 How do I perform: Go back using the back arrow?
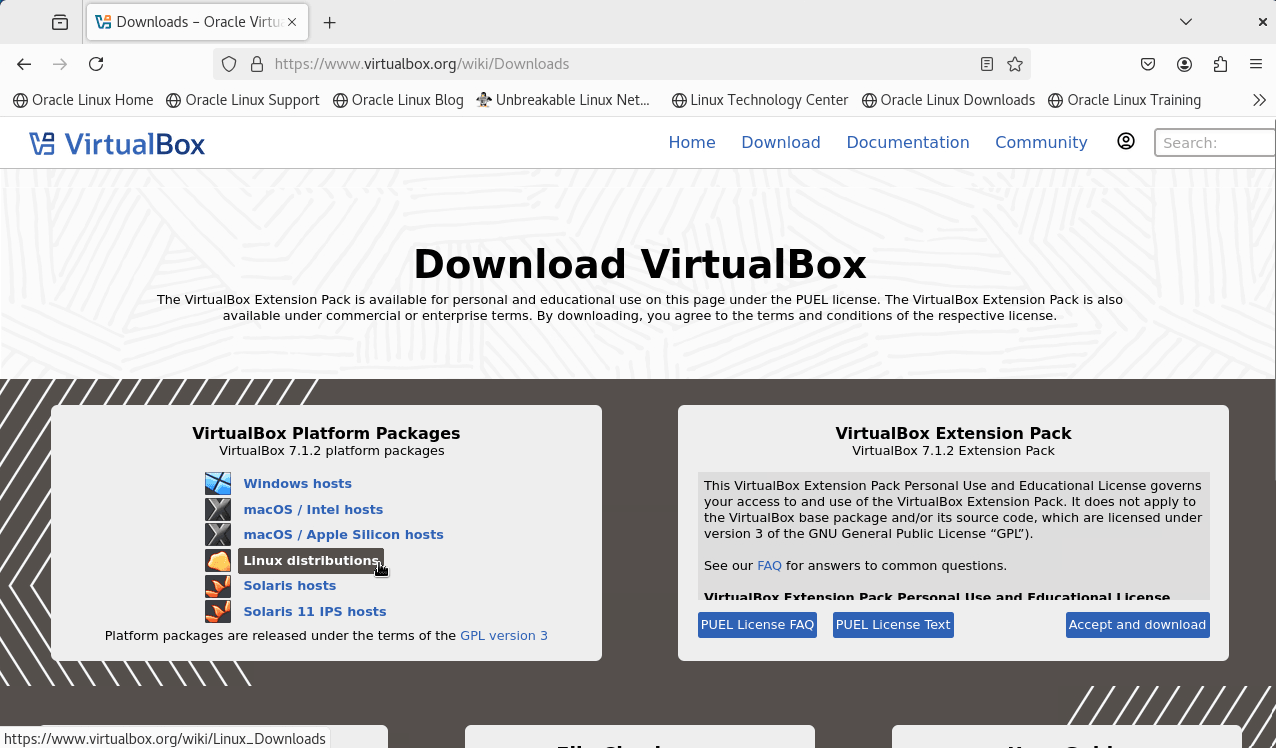tap(24, 64)
